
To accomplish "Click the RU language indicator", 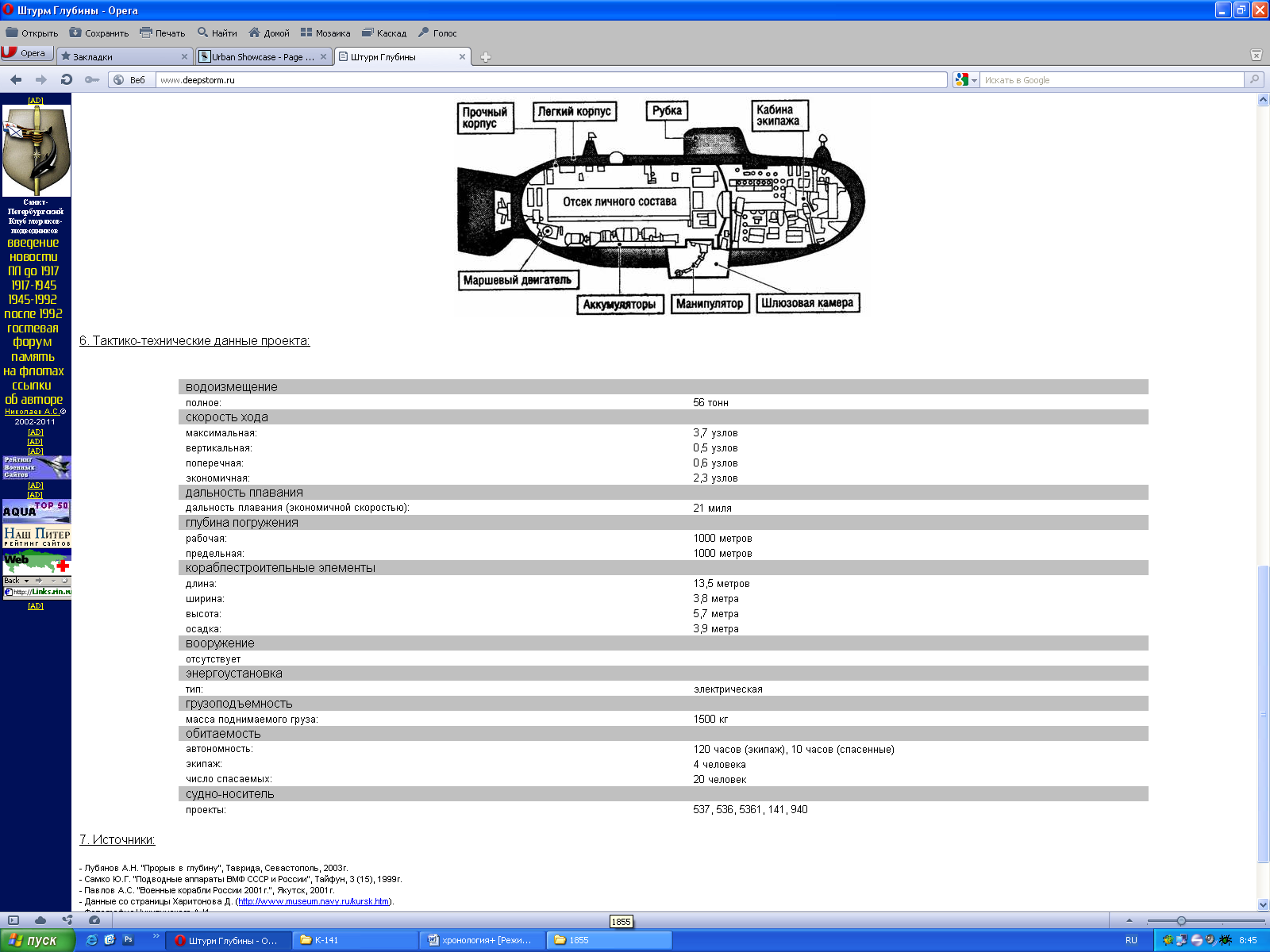I will click(x=1131, y=940).
